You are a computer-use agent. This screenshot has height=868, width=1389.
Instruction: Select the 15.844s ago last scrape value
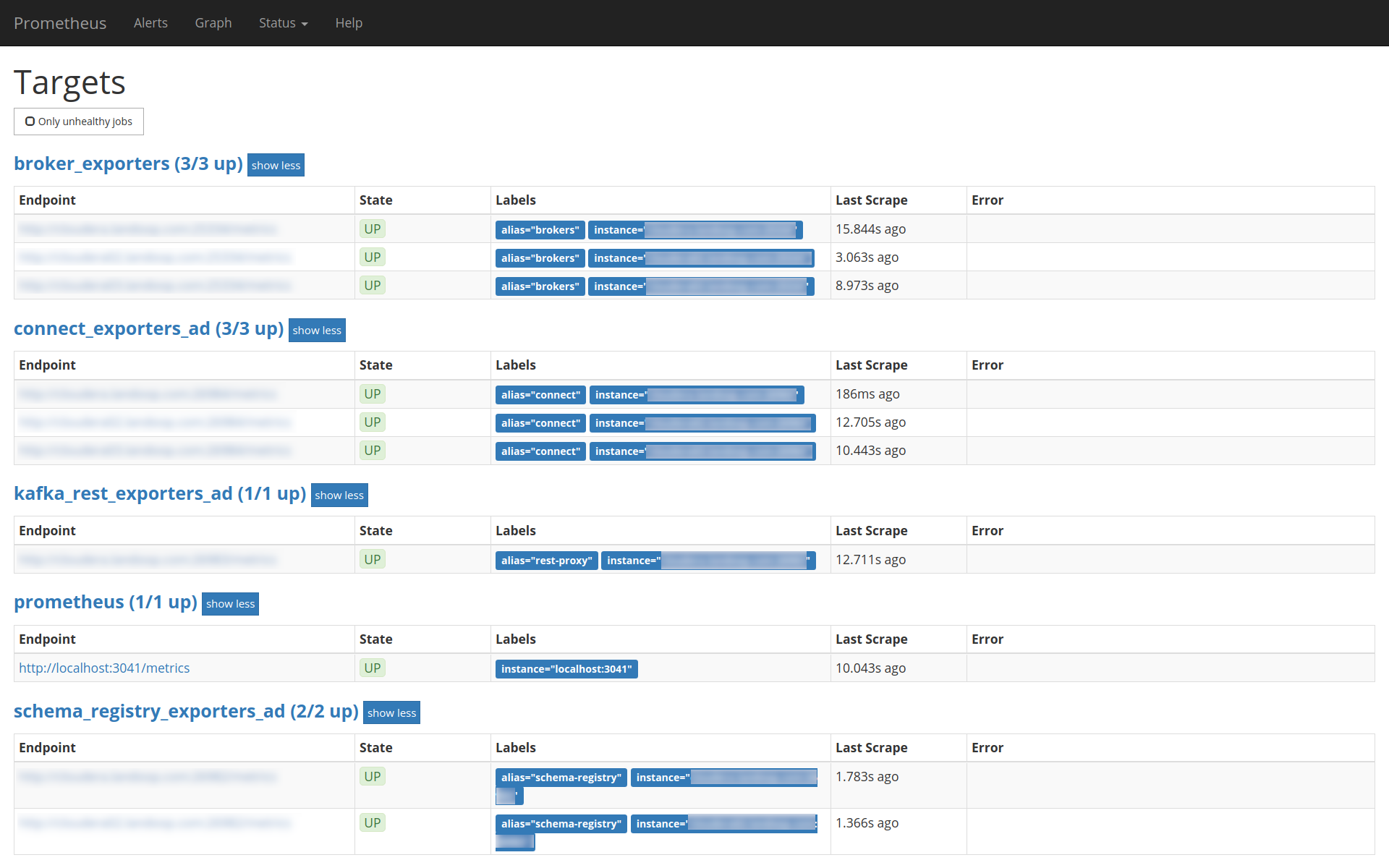tap(870, 229)
